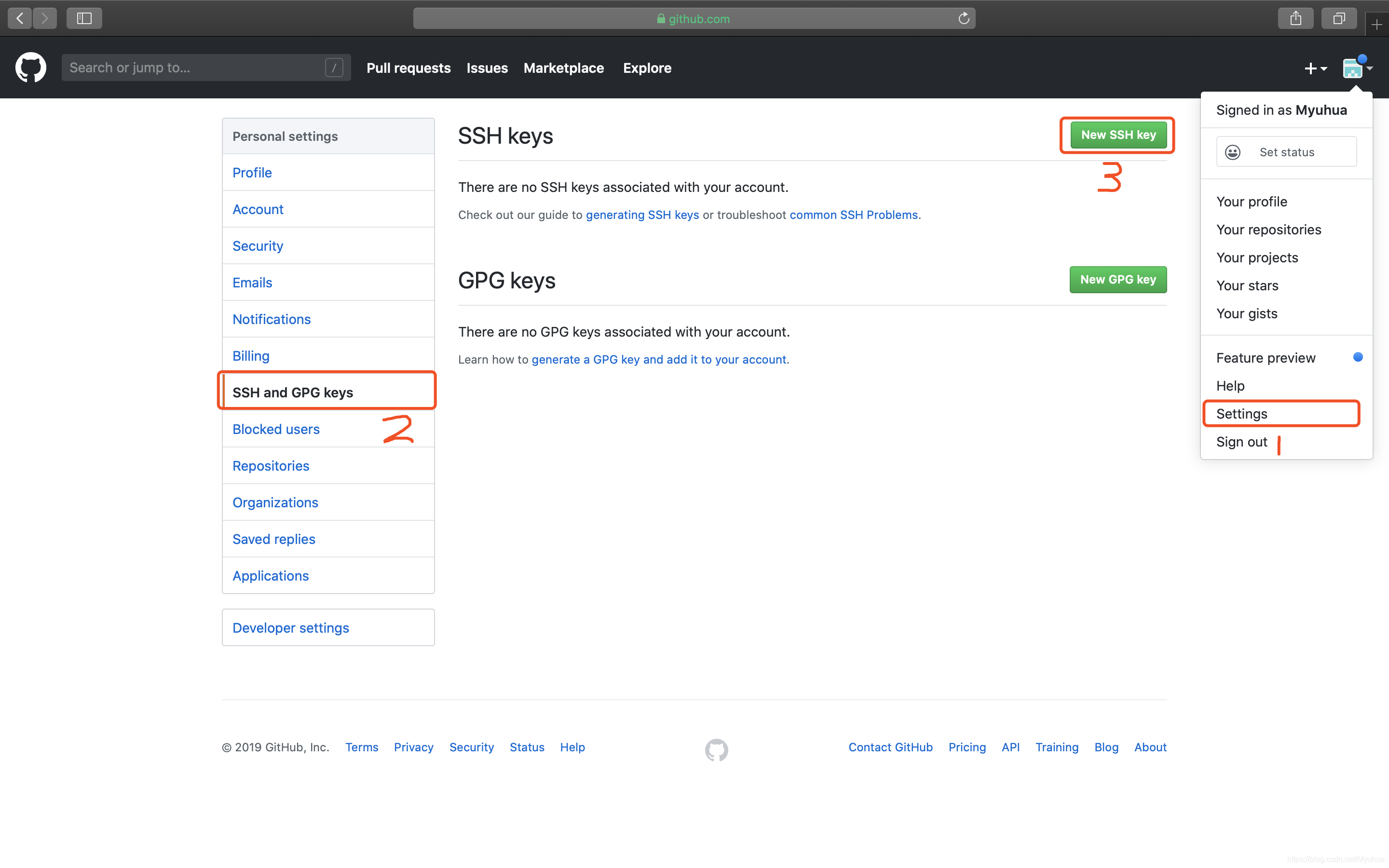Reload the page with the refresh icon
Screen dimensions: 1389x868
pos(964,18)
